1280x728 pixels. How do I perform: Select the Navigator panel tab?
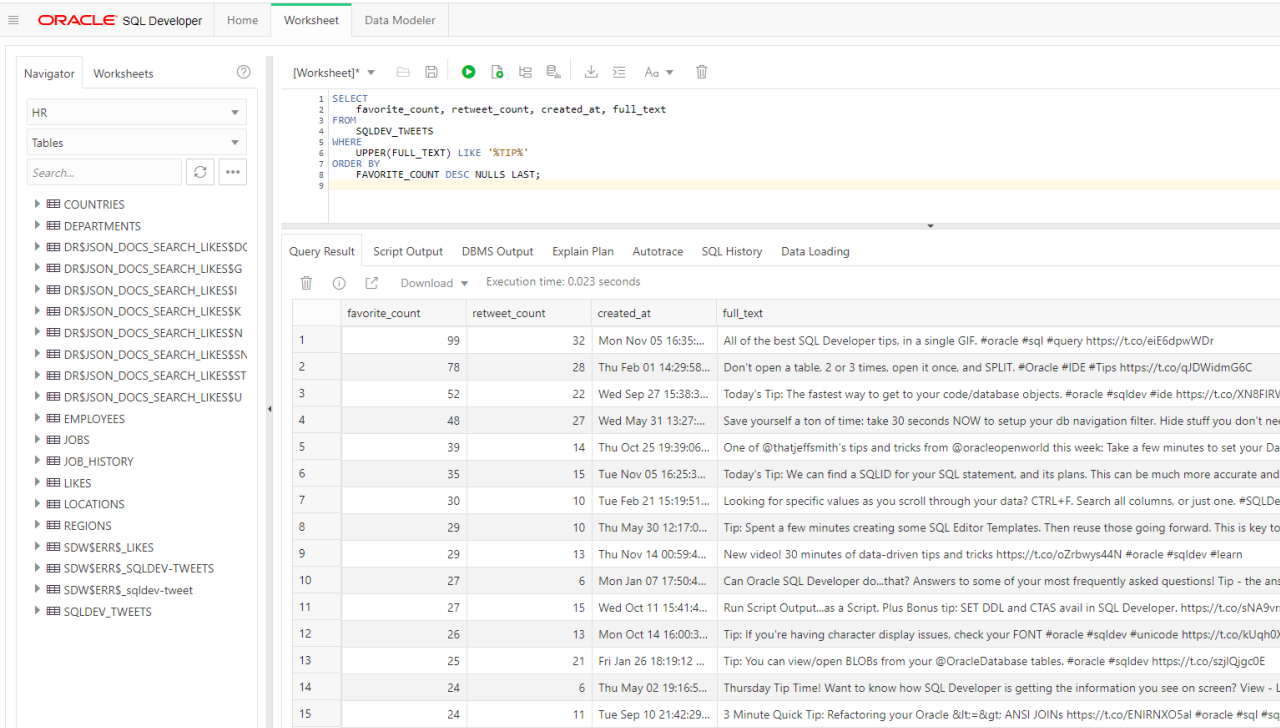[49, 73]
